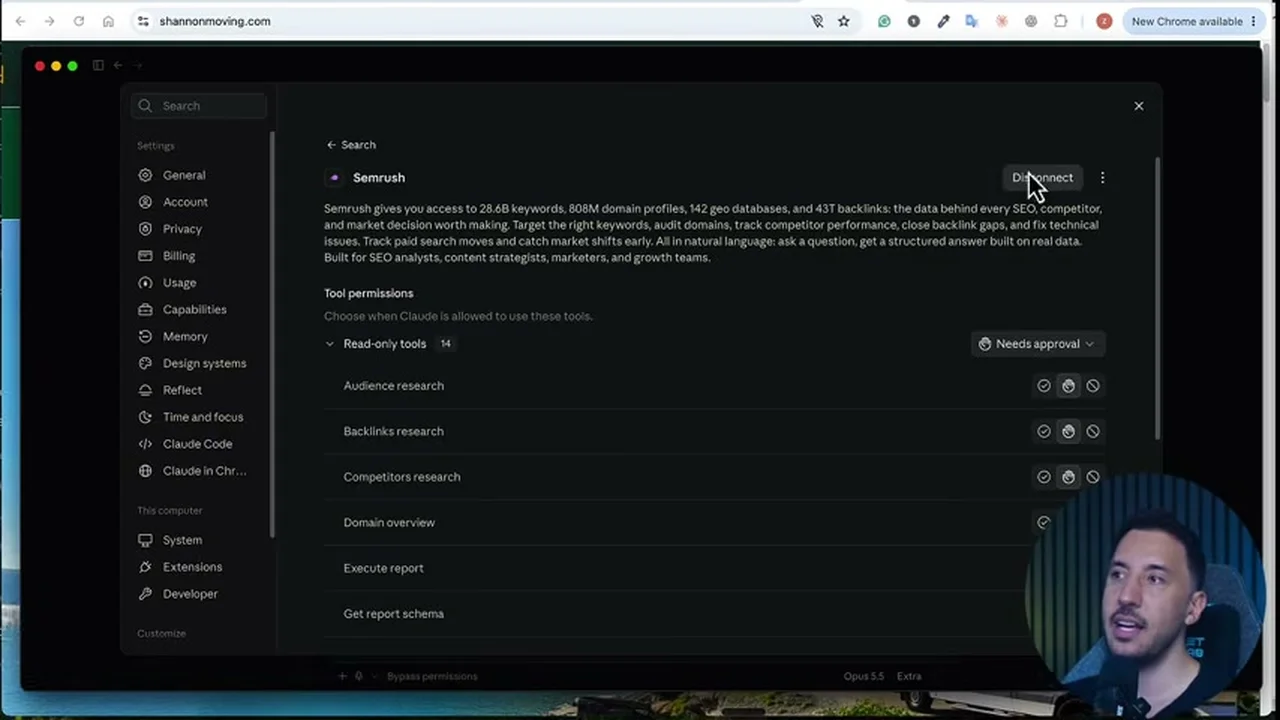This screenshot has width=1280, height=720.
Task: Click the Usage gauge icon
Action: pos(145,283)
